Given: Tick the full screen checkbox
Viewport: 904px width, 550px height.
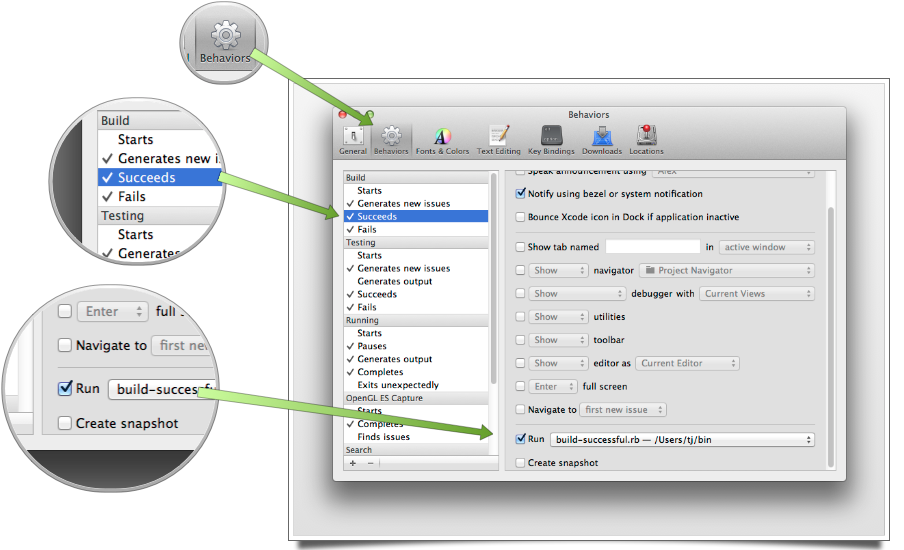Looking at the screenshot, I should tap(521, 386).
